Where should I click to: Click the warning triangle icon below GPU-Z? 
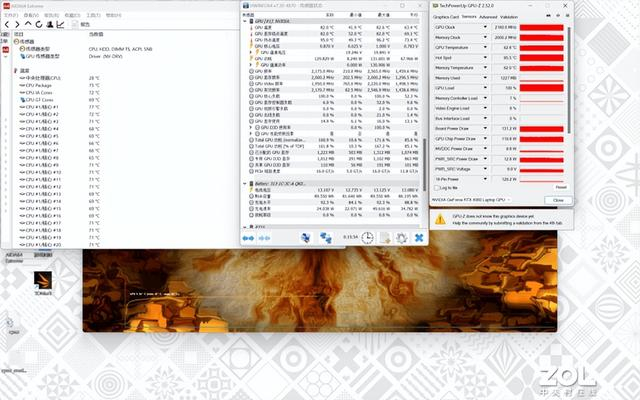pos(440,220)
